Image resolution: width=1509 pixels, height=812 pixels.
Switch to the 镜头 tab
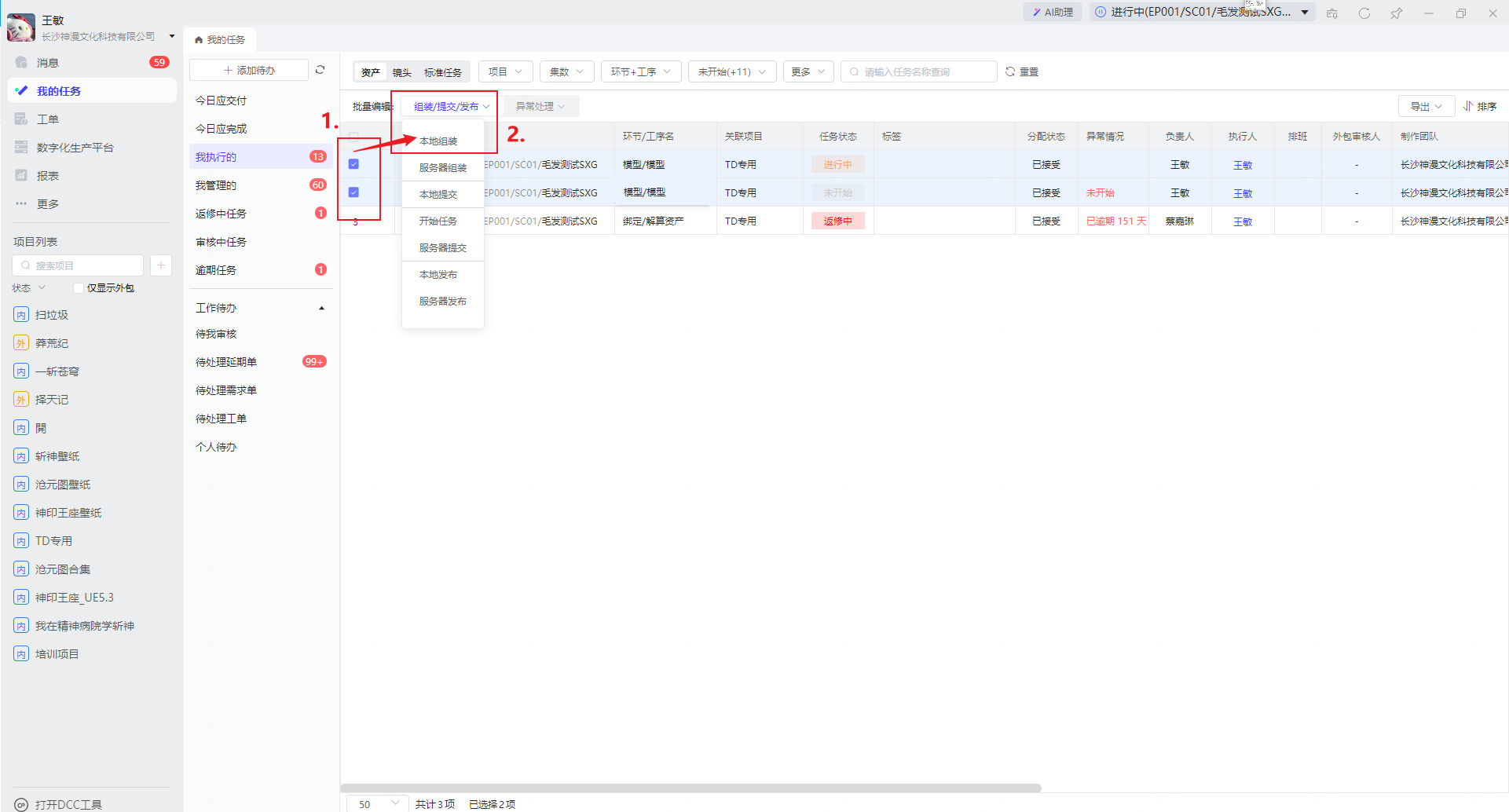point(401,72)
